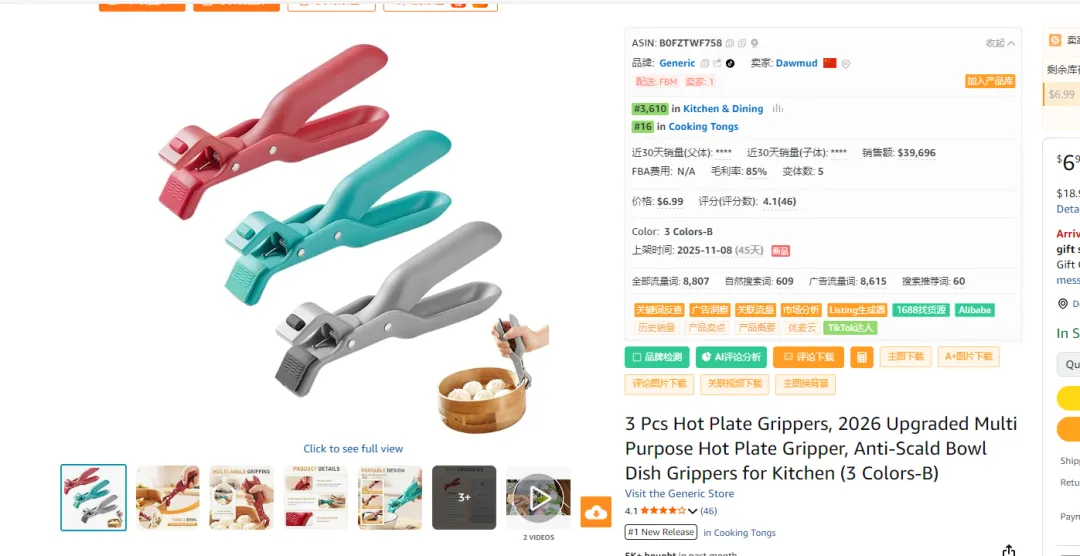Click the orange cloud download icon under gallery
Viewport: 1080px width, 556px height.
tap(596, 512)
